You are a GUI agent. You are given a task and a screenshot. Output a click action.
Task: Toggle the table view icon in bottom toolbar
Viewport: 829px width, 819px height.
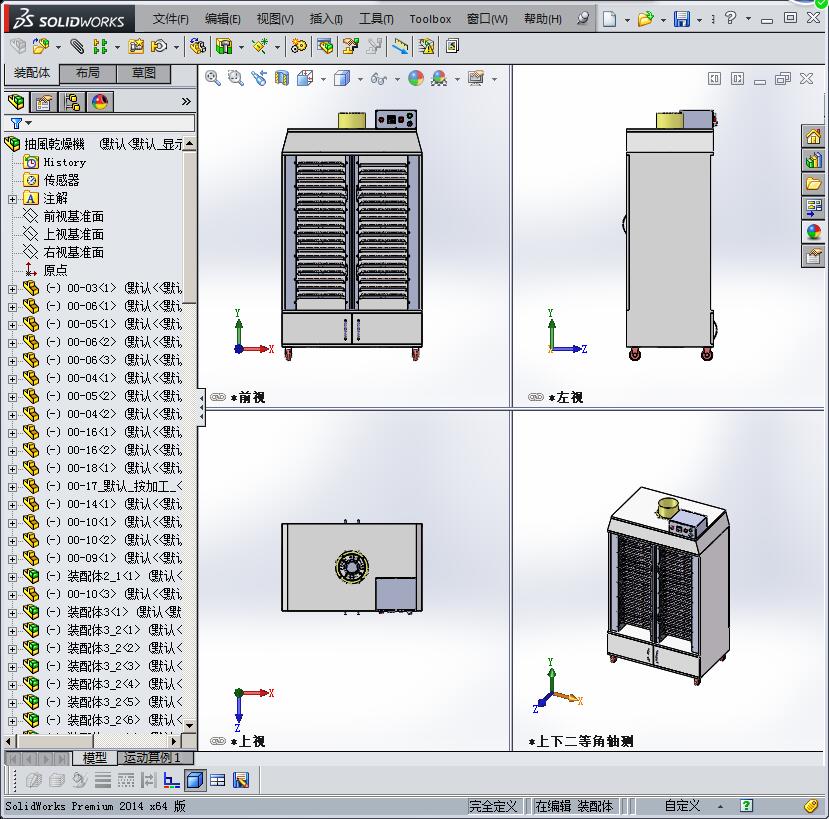[218, 780]
